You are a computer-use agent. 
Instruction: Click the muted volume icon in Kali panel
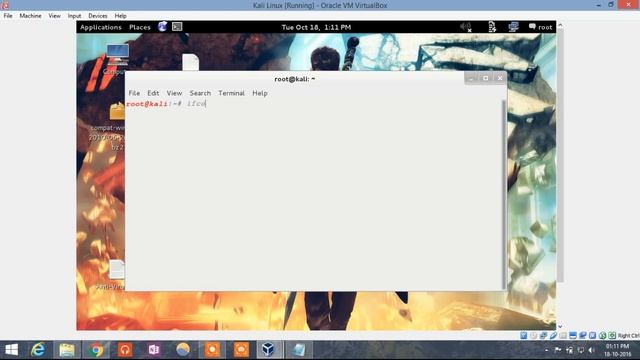coord(466,27)
